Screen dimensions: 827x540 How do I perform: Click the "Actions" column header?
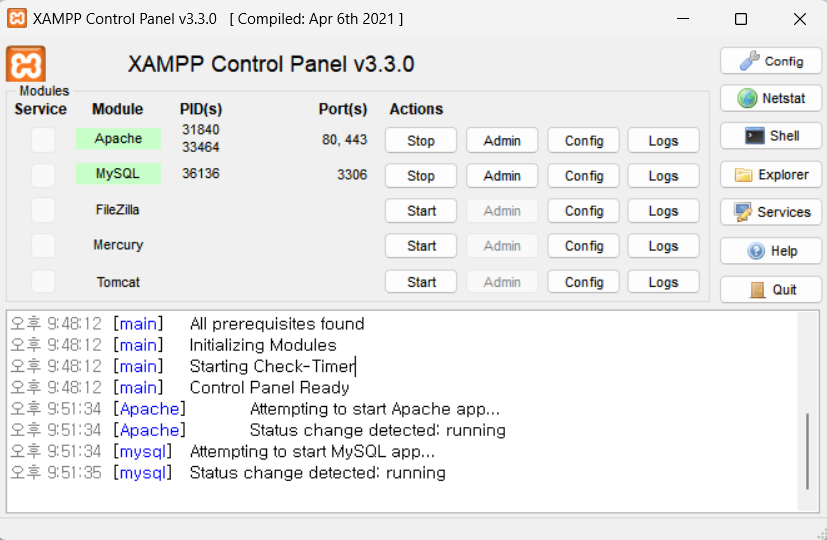pos(416,109)
